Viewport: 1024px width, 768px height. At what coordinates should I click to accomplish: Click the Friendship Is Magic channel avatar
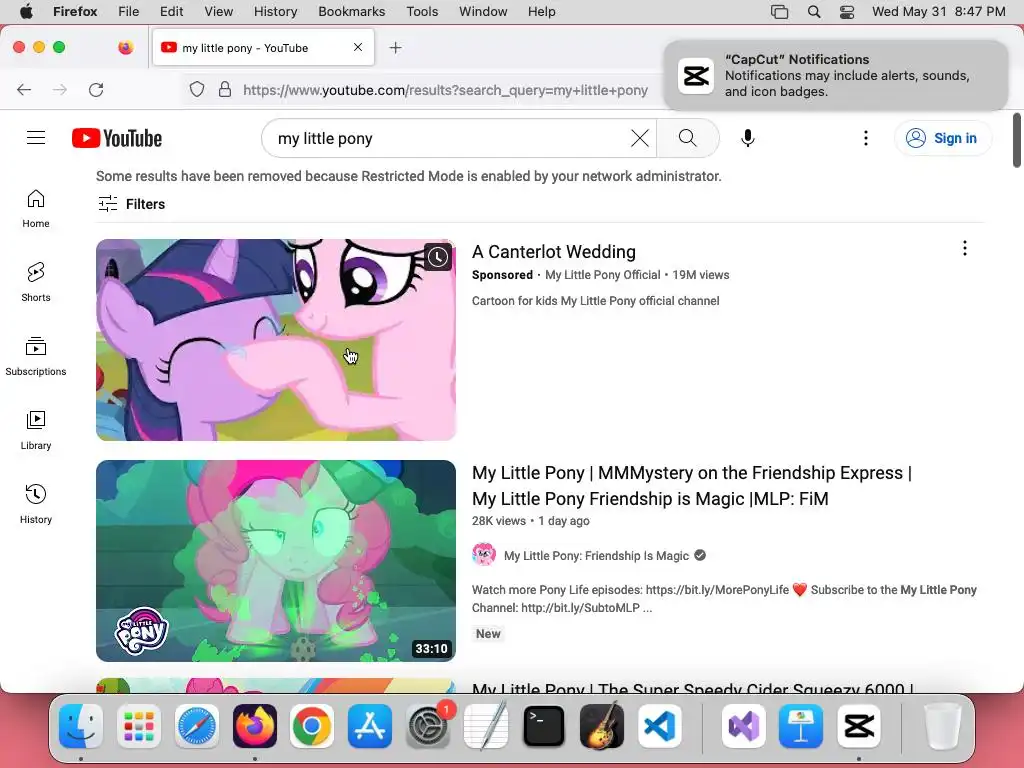(x=484, y=555)
